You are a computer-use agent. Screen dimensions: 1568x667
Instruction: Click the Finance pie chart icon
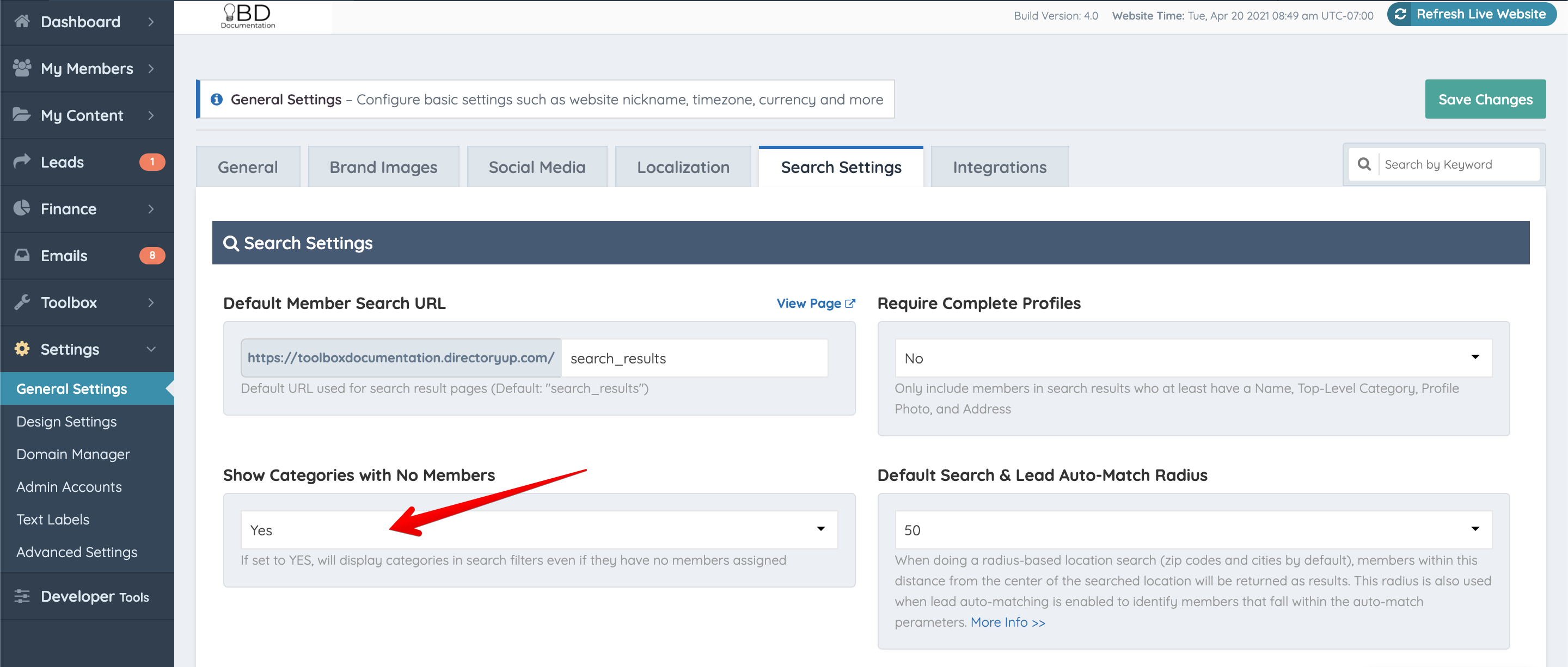pyautogui.click(x=22, y=208)
